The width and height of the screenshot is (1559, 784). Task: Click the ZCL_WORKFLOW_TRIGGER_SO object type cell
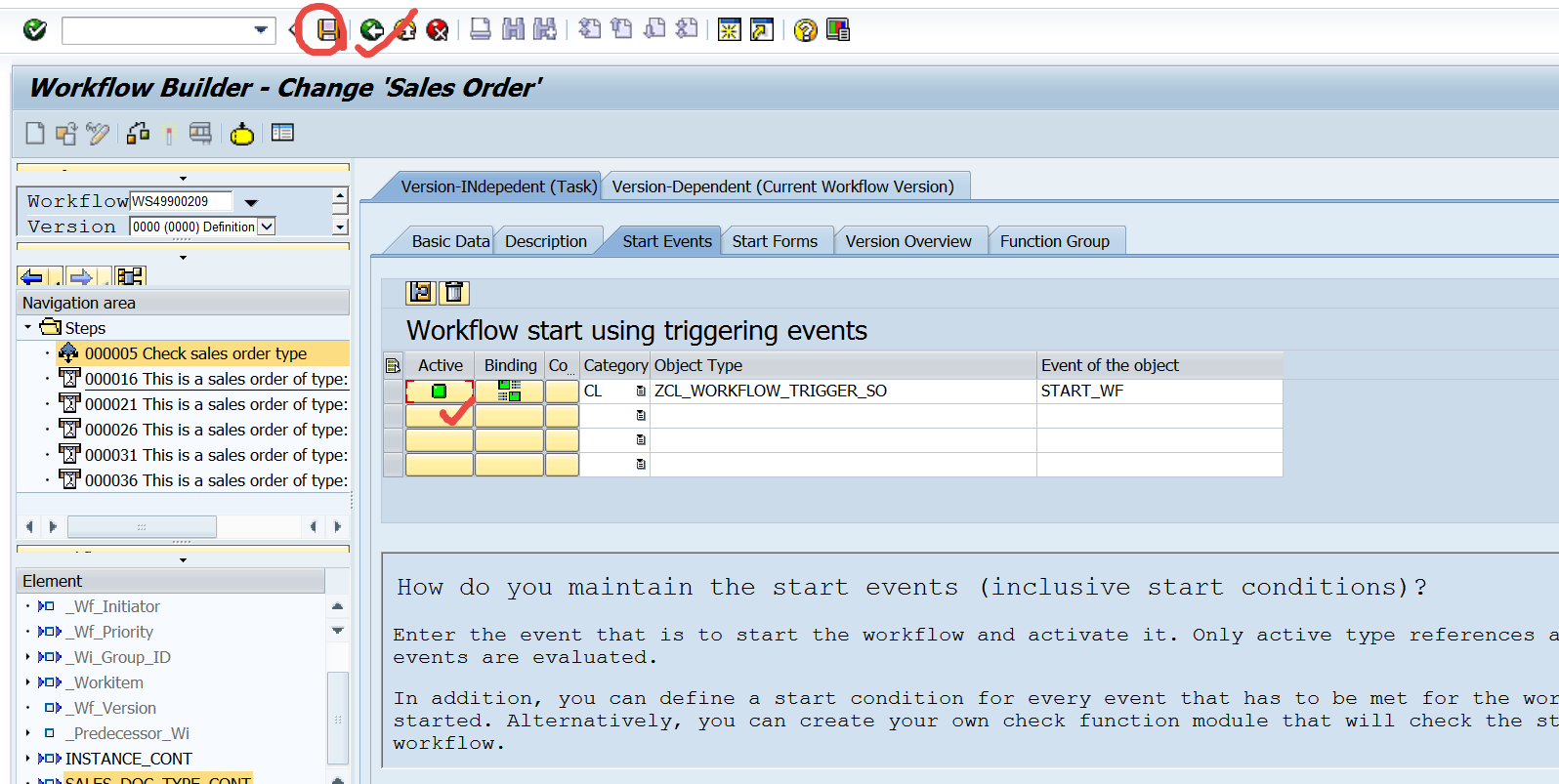click(x=843, y=392)
